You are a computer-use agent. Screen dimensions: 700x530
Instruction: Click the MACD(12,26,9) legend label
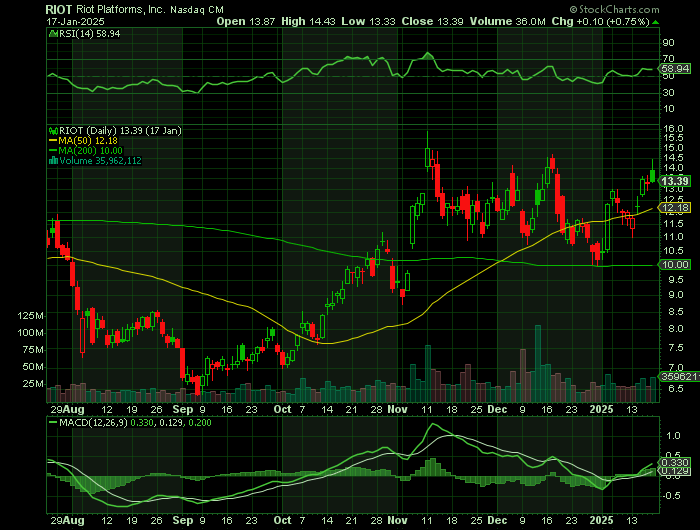[93, 422]
